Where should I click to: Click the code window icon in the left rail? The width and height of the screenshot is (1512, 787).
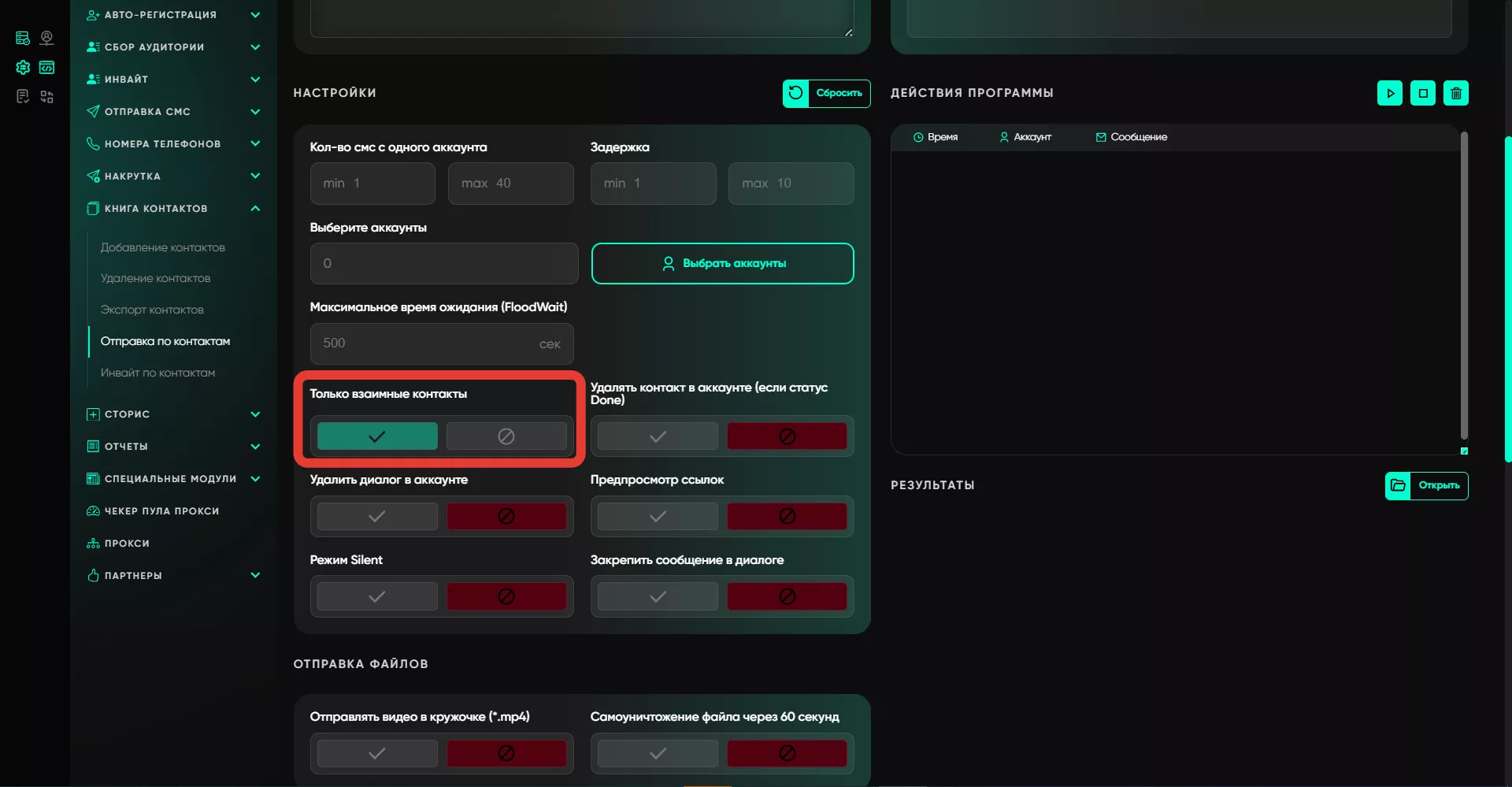click(x=47, y=67)
